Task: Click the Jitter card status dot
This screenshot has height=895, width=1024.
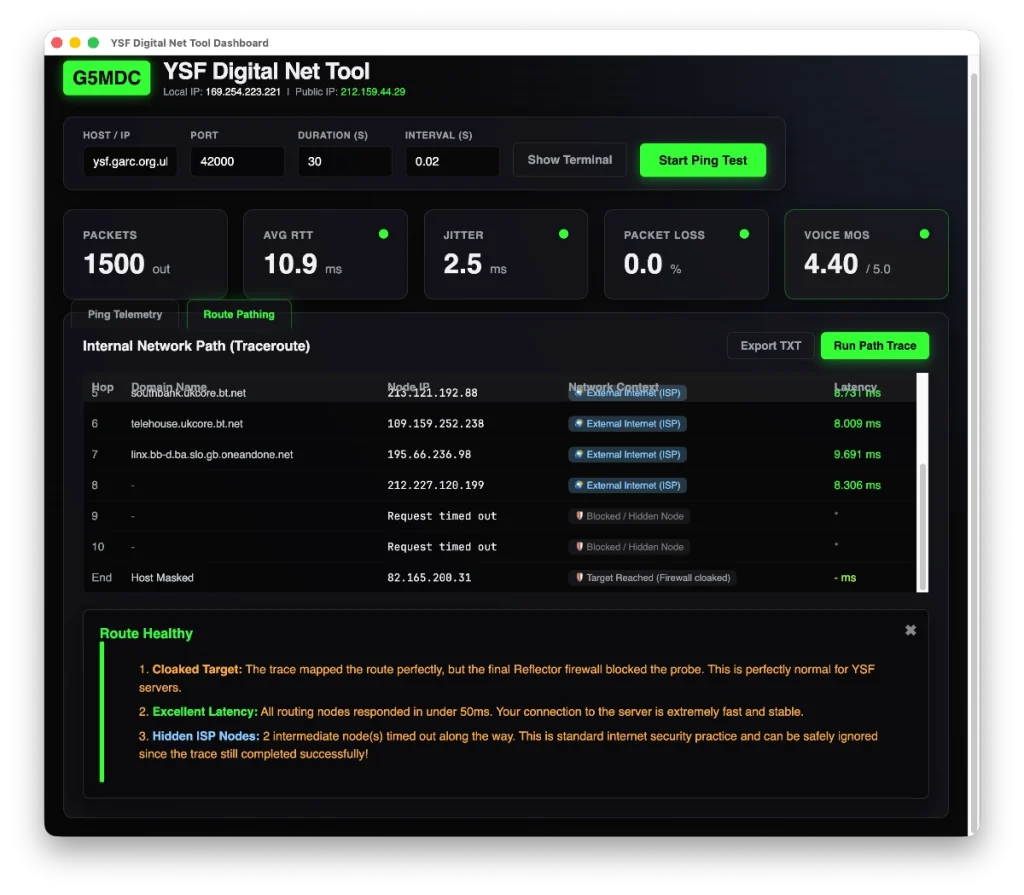Action: 563,234
